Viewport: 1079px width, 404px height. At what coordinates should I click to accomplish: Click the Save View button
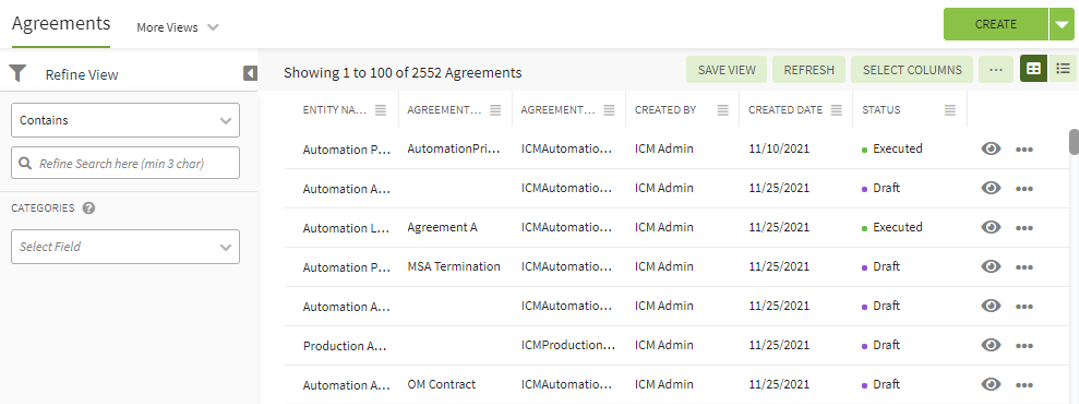726,70
